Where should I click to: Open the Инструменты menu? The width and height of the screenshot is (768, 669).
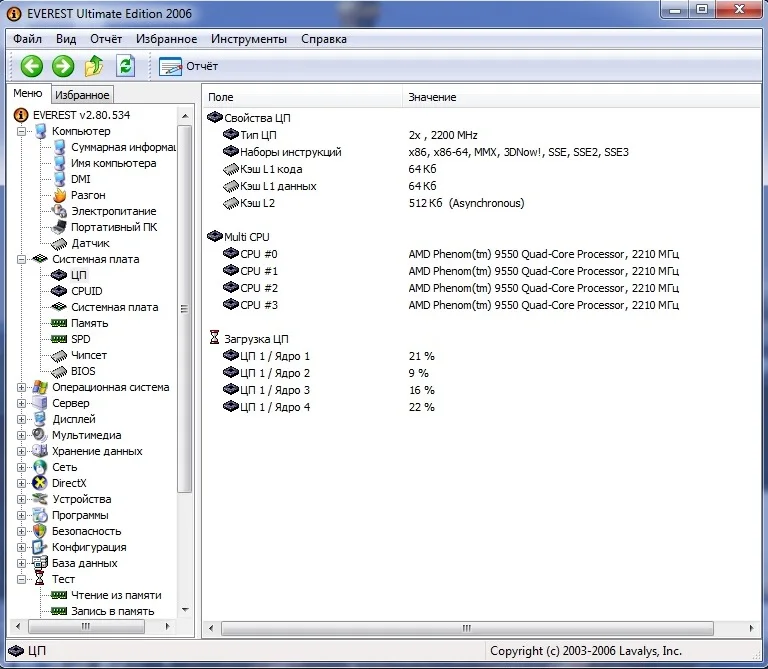pyautogui.click(x=249, y=39)
